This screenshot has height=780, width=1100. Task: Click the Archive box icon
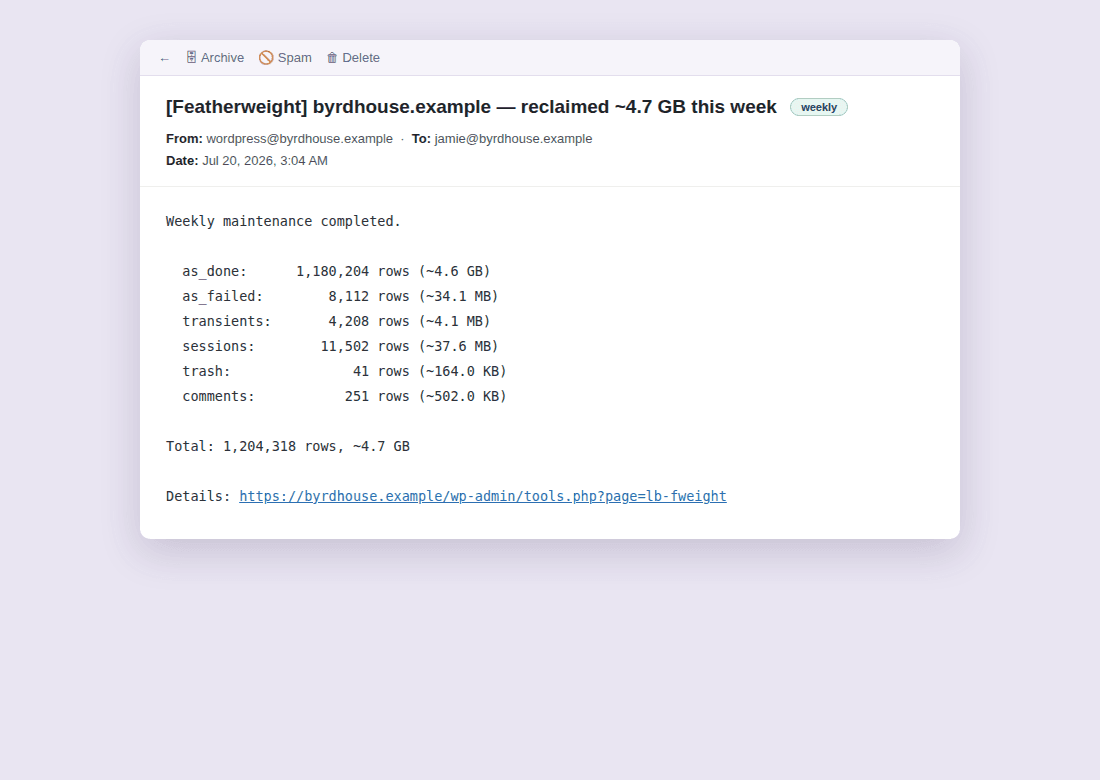191,58
